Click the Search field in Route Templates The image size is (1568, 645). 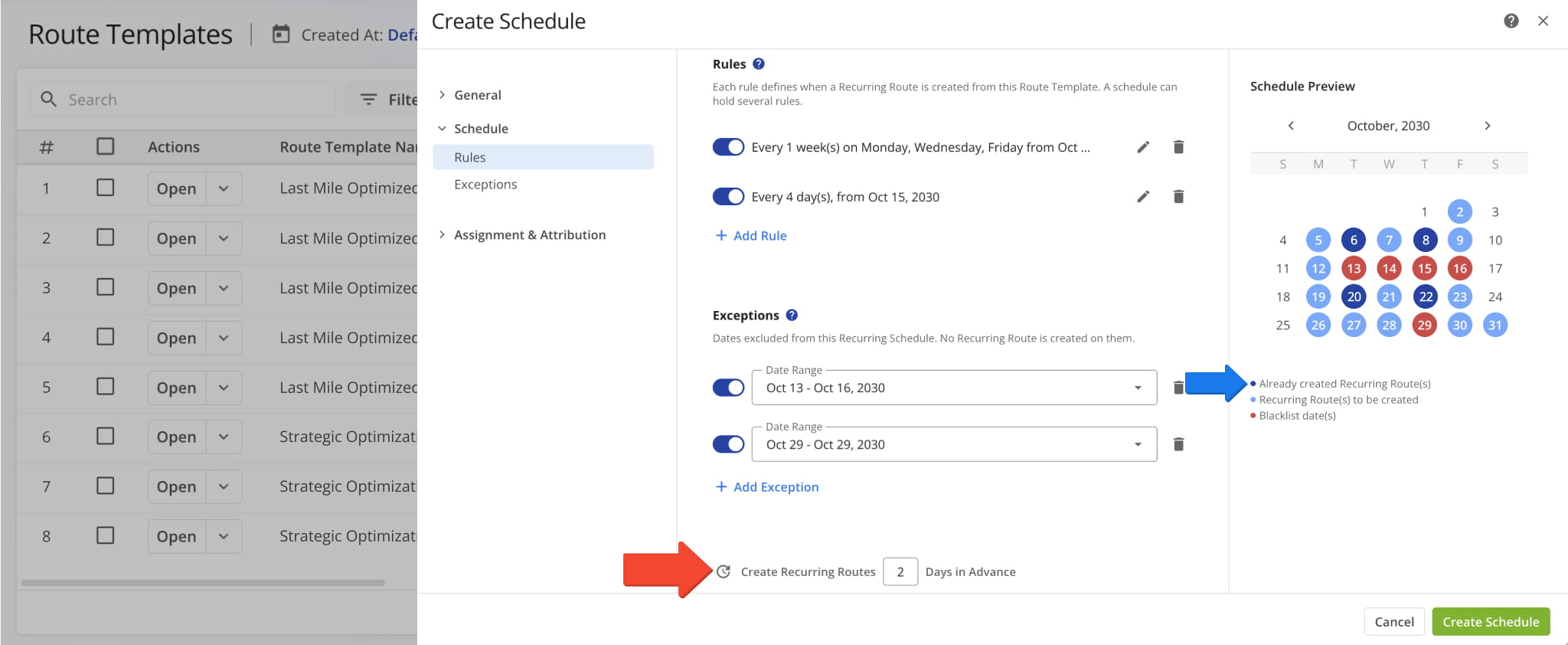pos(183,100)
